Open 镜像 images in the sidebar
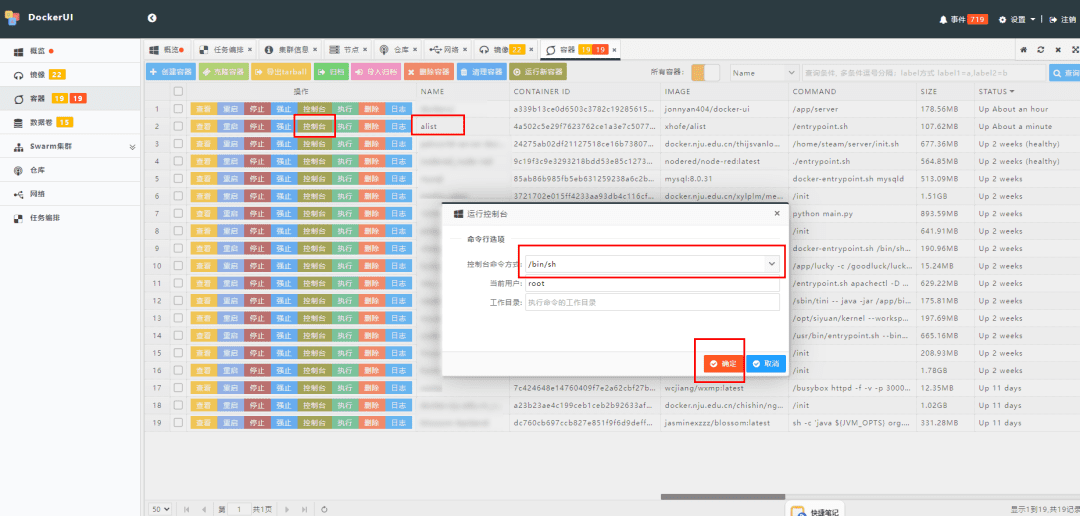This screenshot has height=516, width=1080. click(x=37, y=74)
